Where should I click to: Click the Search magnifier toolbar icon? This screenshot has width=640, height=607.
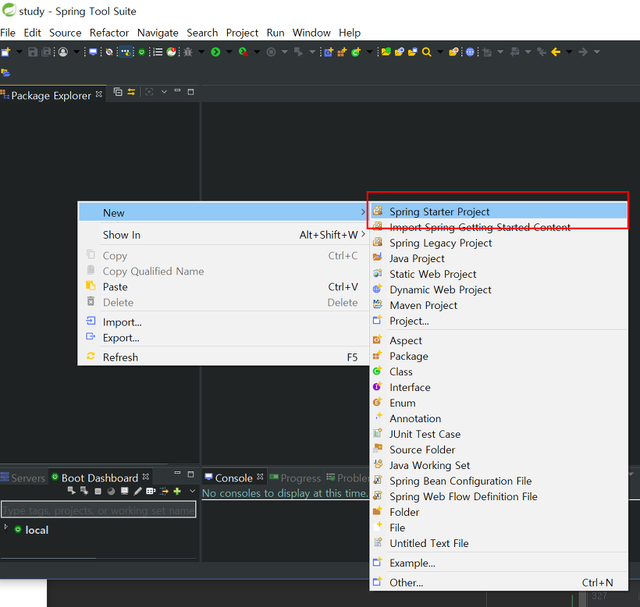427,51
